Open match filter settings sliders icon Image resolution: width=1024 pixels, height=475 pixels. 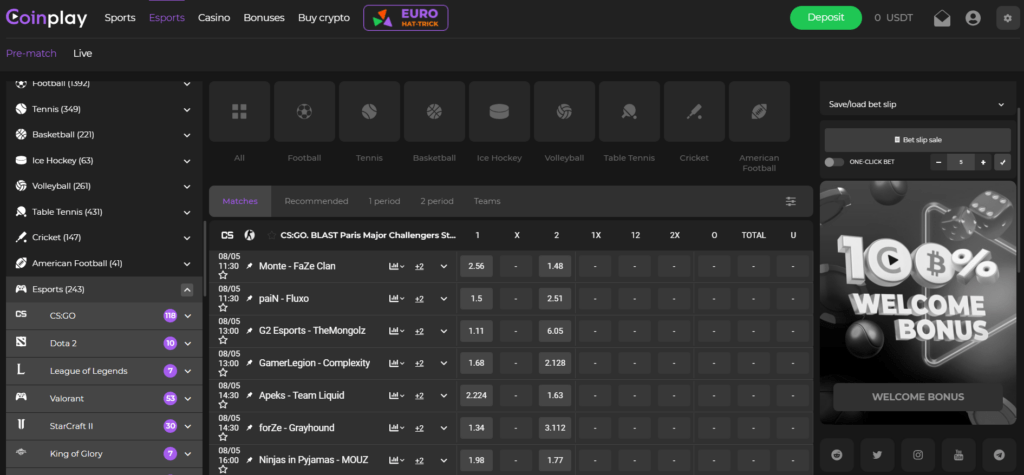pos(790,201)
